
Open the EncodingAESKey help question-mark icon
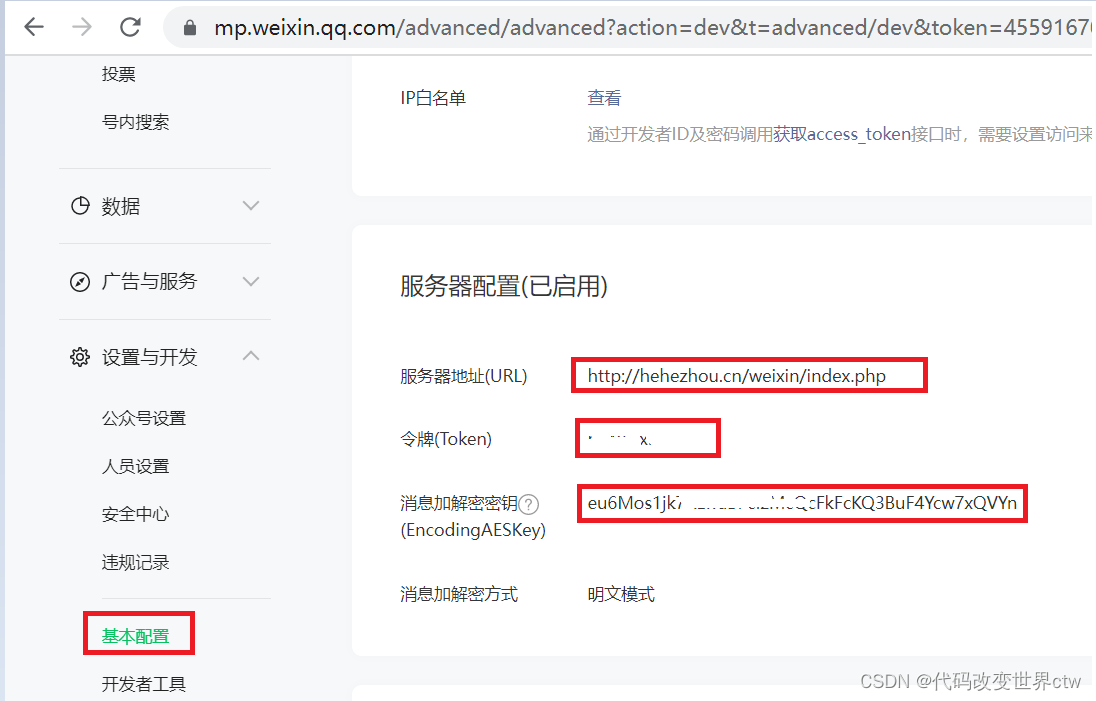528,504
